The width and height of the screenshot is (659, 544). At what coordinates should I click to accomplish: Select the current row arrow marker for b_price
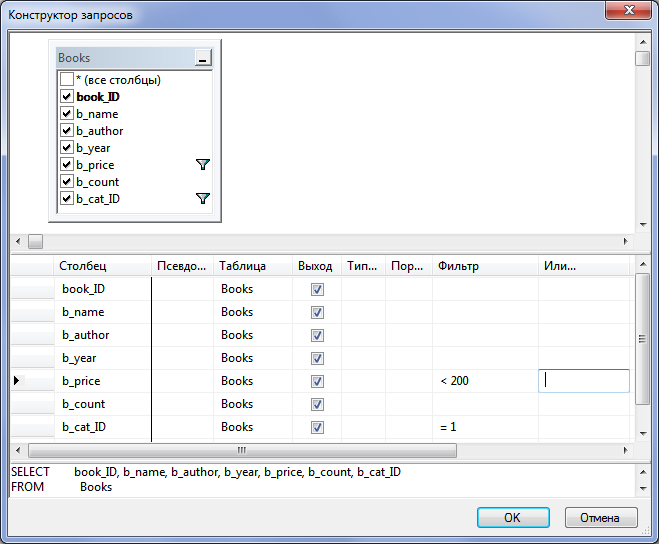tap(17, 381)
